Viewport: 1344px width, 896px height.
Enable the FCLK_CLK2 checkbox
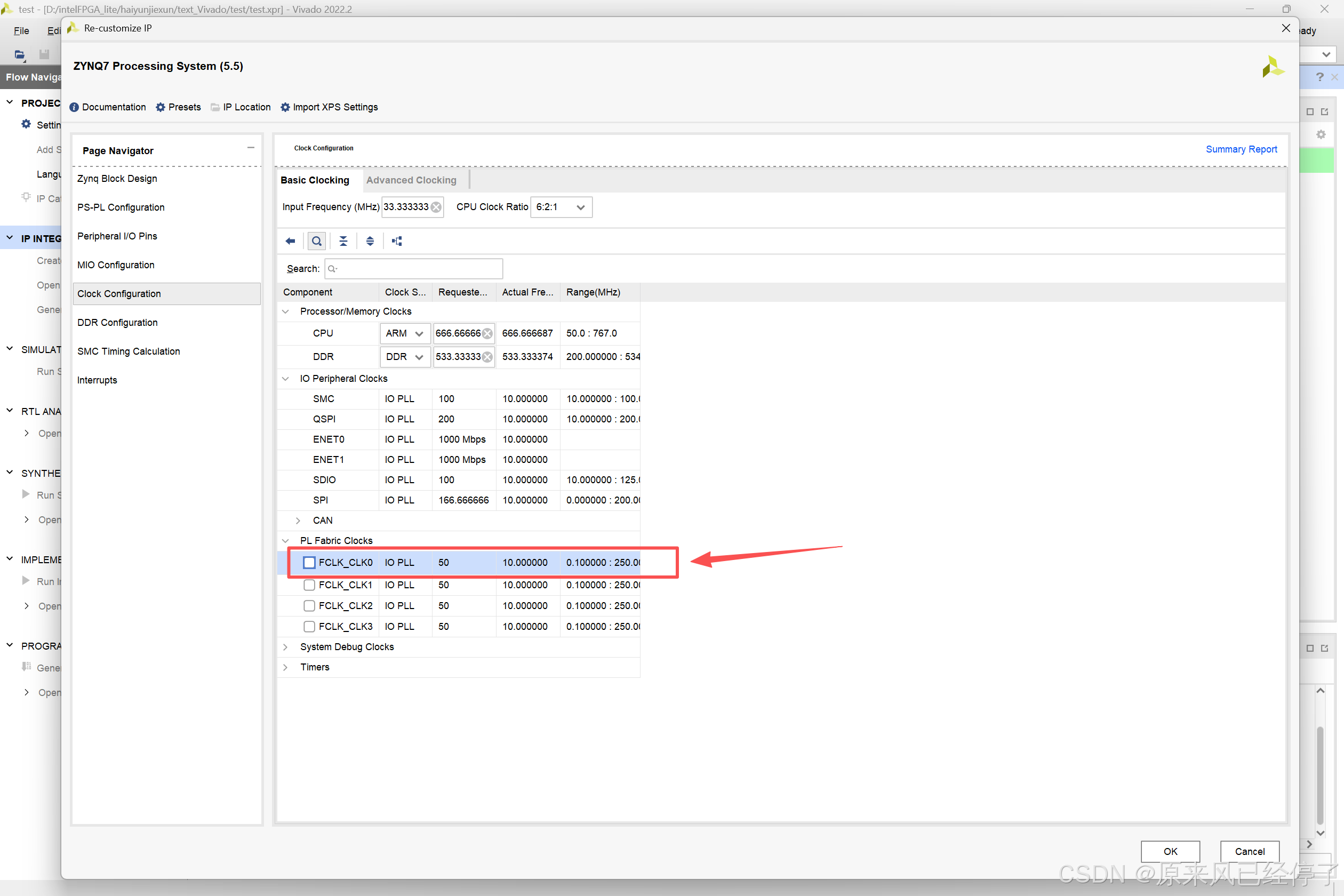[x=309, y=606]
